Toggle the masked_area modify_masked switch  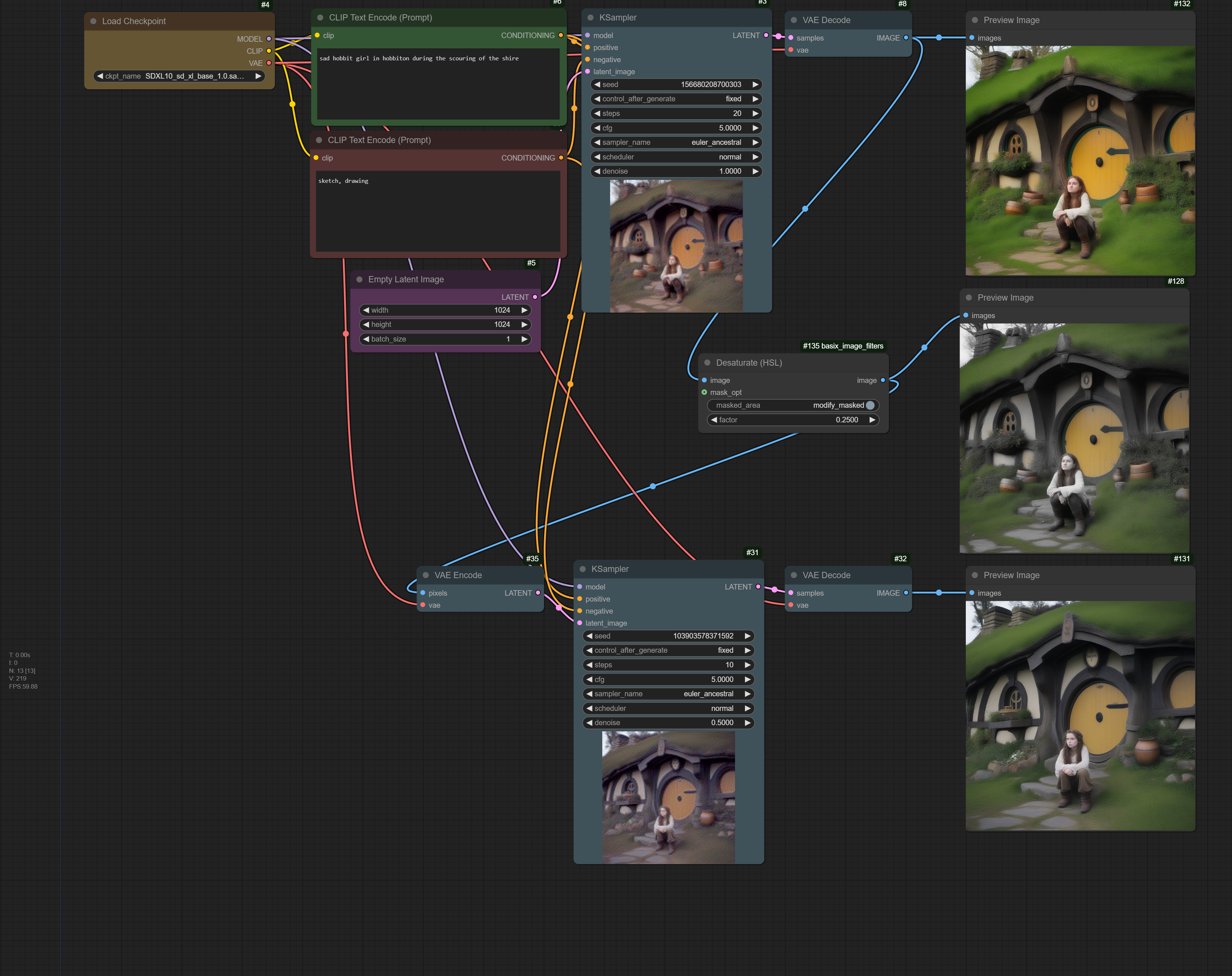(x=792, y=405)
